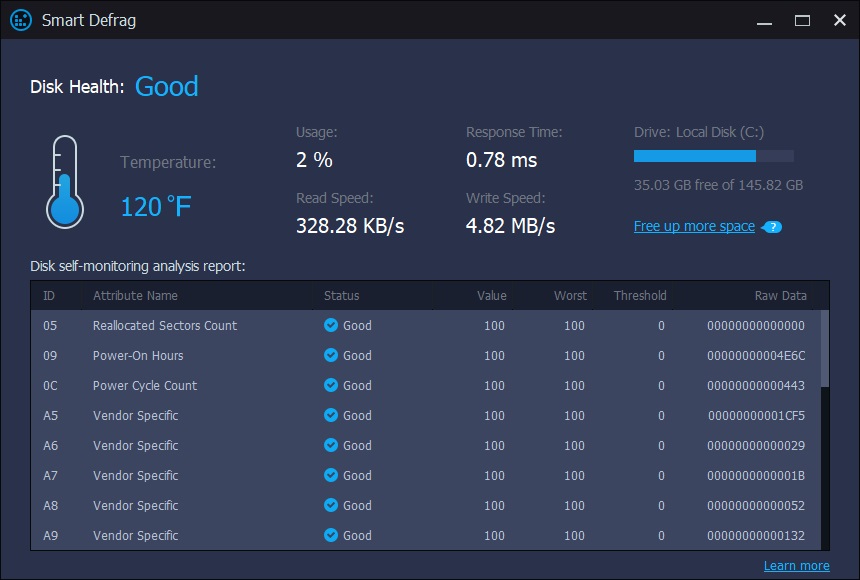Click the Learn more link
The image size is (860, 580).
pos(797,565)
